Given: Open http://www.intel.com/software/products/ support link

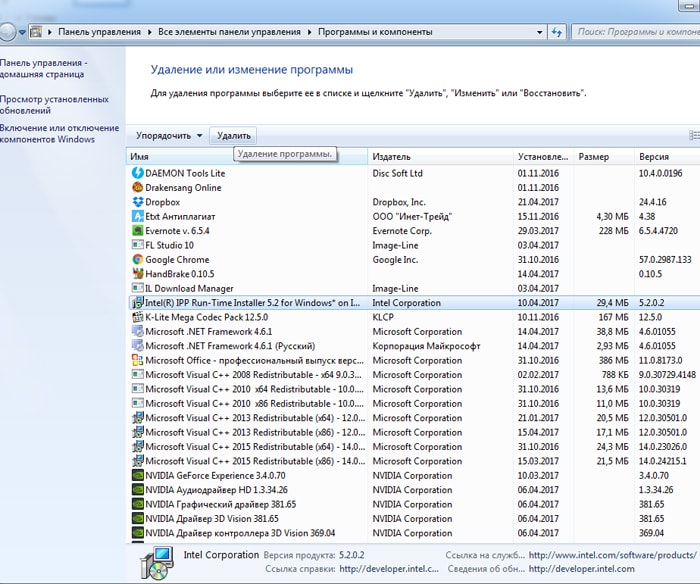Looking at the screenshot, I should (612, 555).
